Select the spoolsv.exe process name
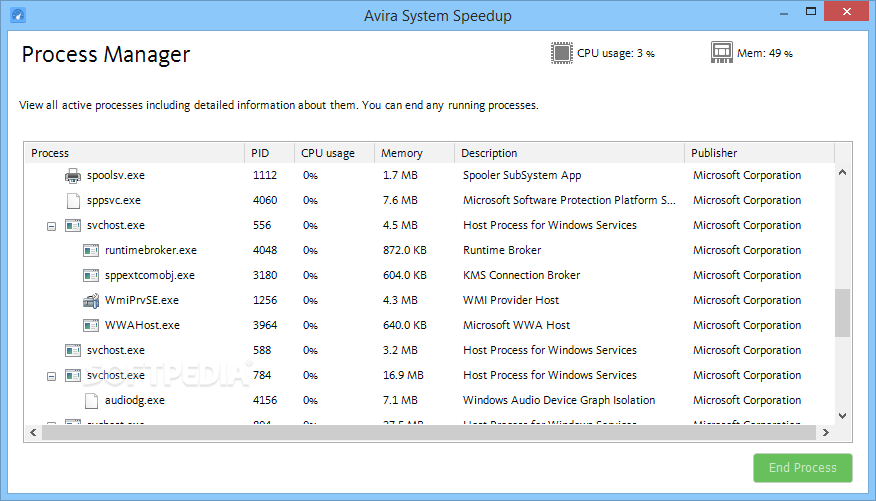 [116, 175]
